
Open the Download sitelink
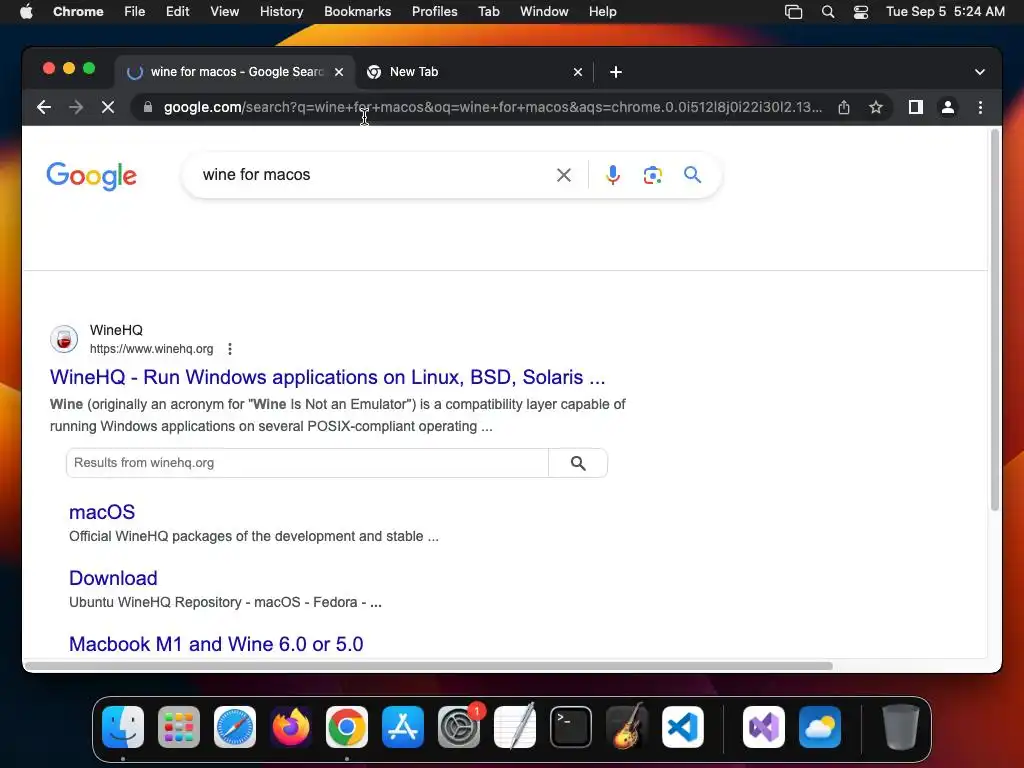[113, 578]
